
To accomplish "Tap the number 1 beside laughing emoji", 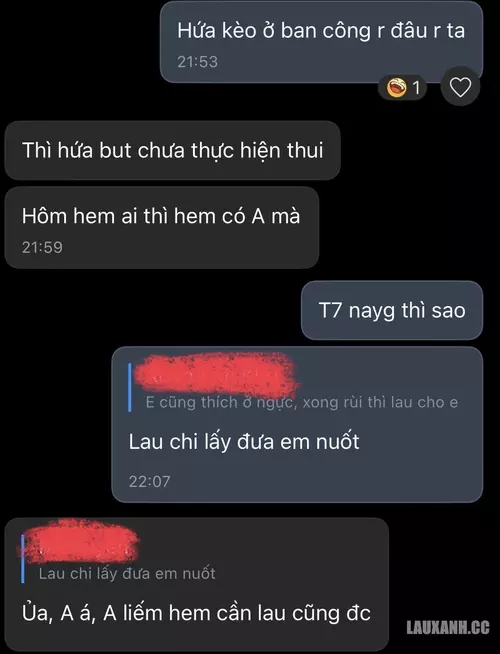I will click(416, 88).
